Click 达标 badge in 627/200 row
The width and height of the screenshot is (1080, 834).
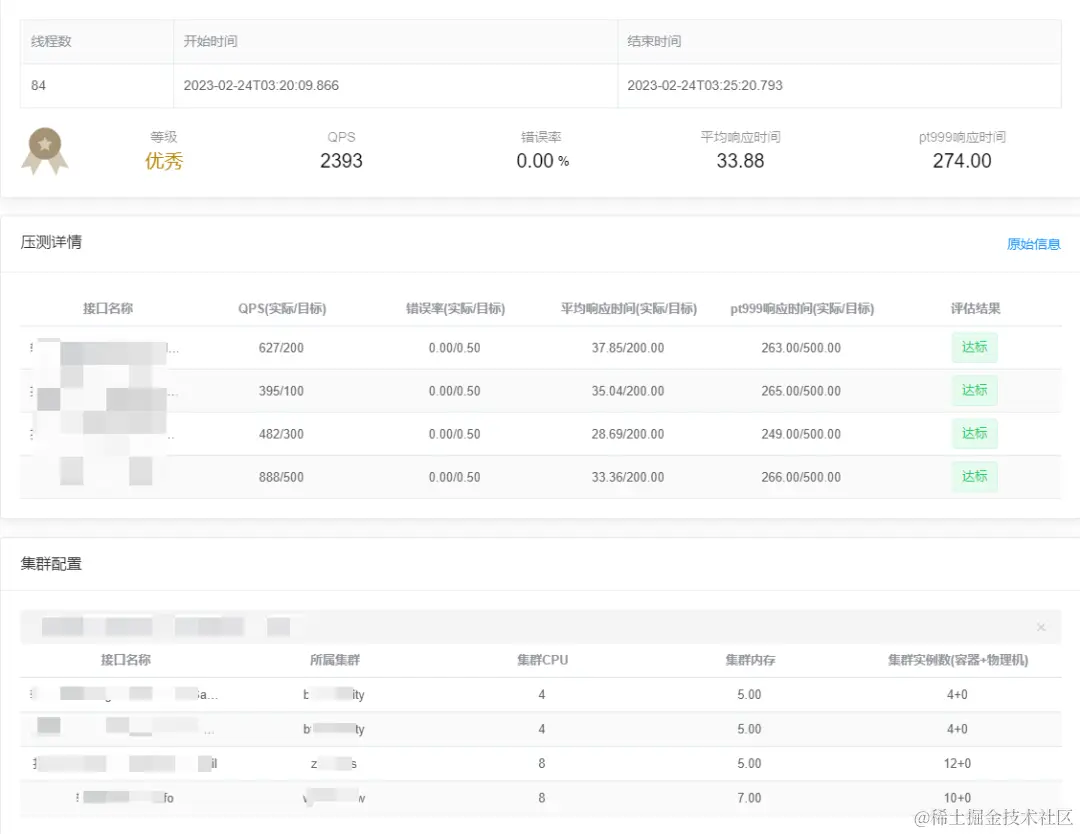pos(974,347)
